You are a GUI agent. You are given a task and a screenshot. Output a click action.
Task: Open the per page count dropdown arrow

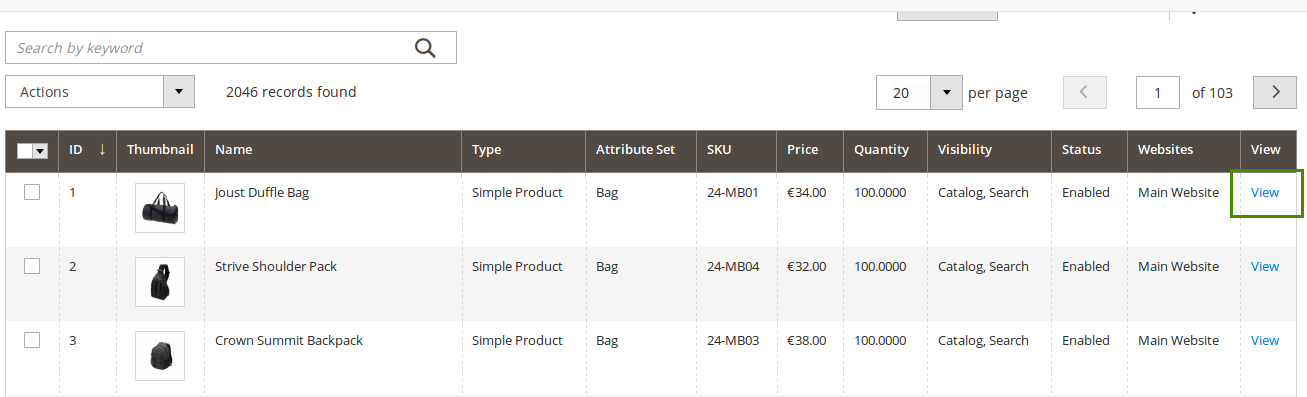(946, 92)
